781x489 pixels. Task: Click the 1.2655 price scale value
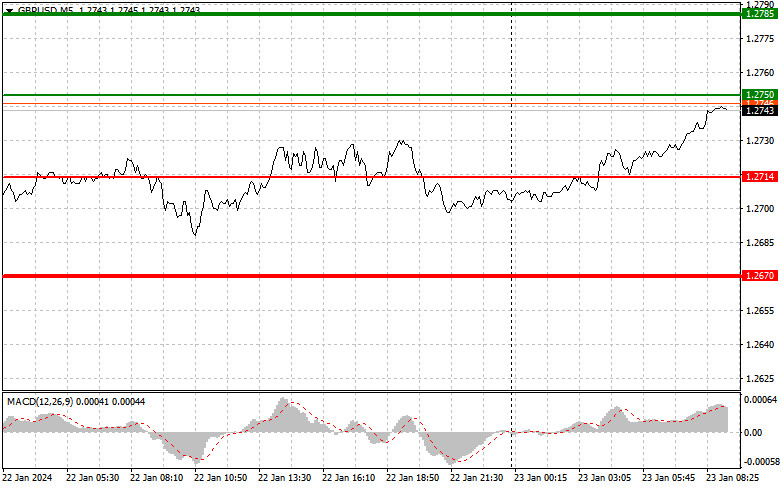pyautogui.click(x=760, y=311)
